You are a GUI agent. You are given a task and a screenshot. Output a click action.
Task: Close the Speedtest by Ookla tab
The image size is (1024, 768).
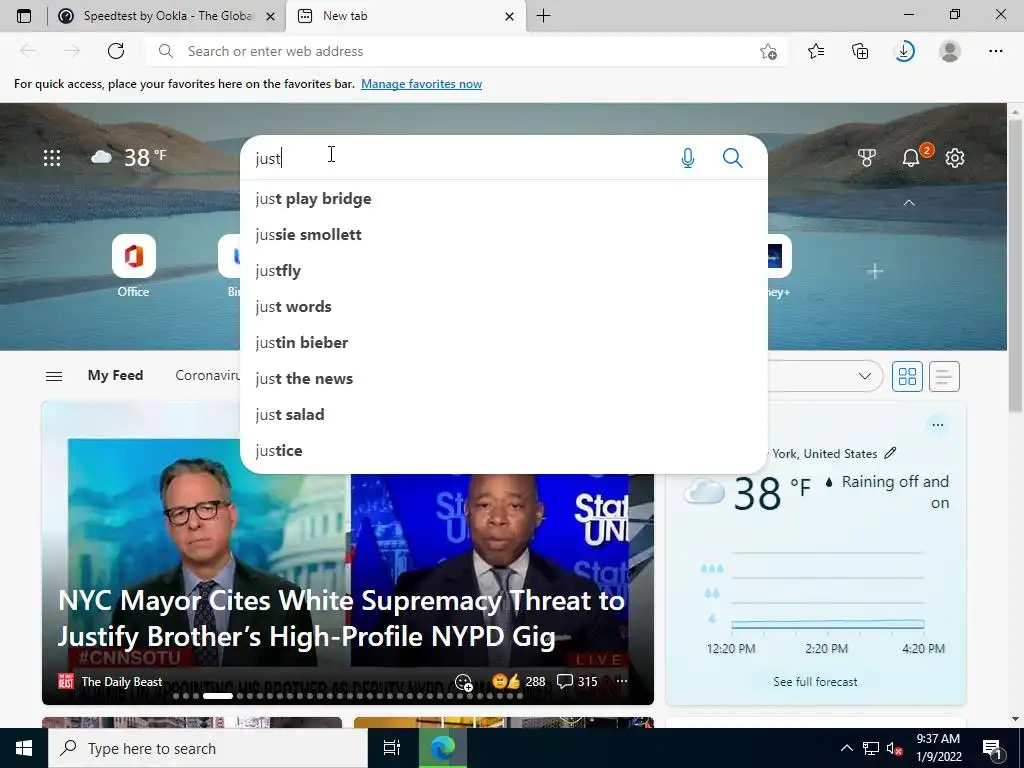(x=270, y=16)
